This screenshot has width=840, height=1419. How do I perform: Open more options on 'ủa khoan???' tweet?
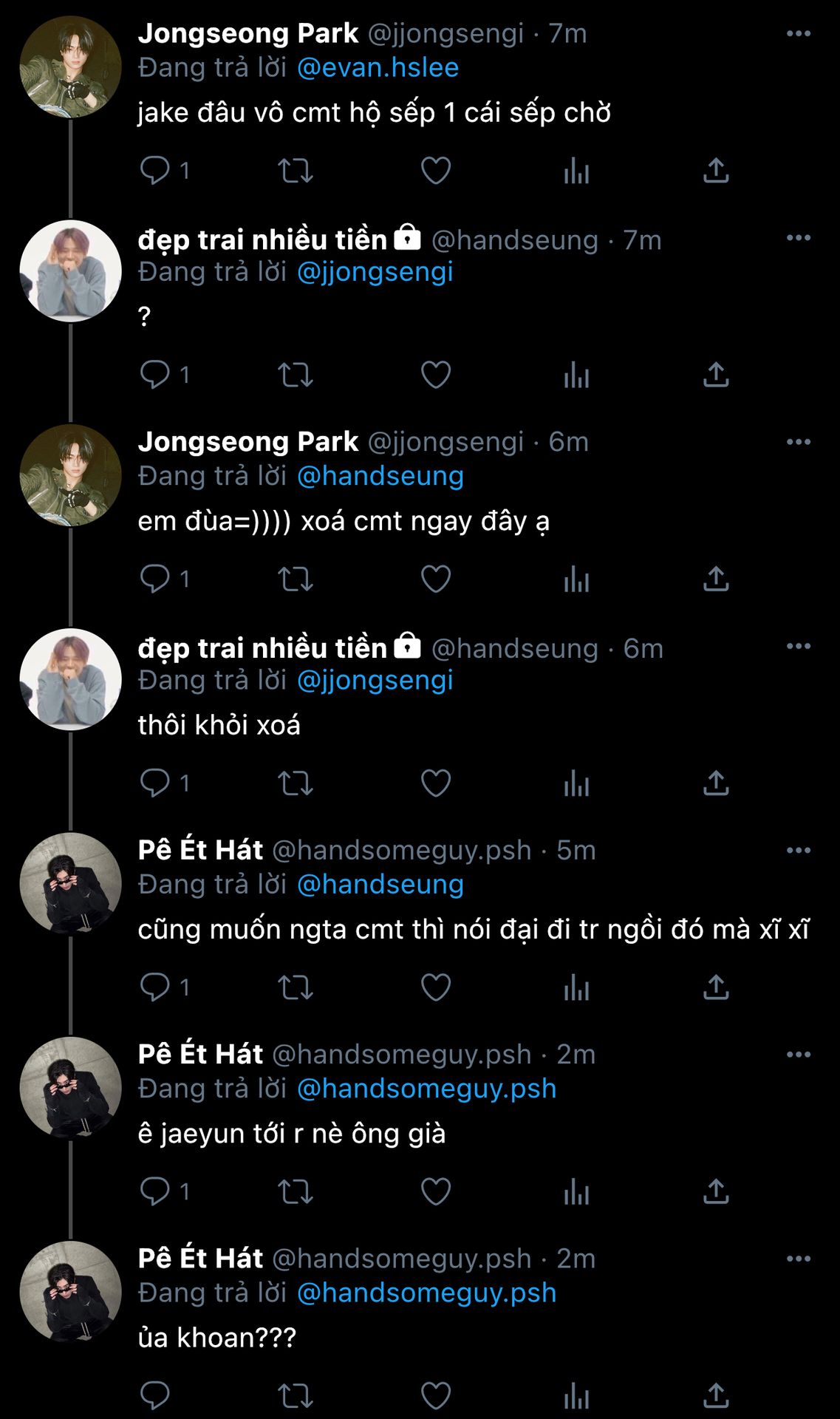[x=798, y=1259]
